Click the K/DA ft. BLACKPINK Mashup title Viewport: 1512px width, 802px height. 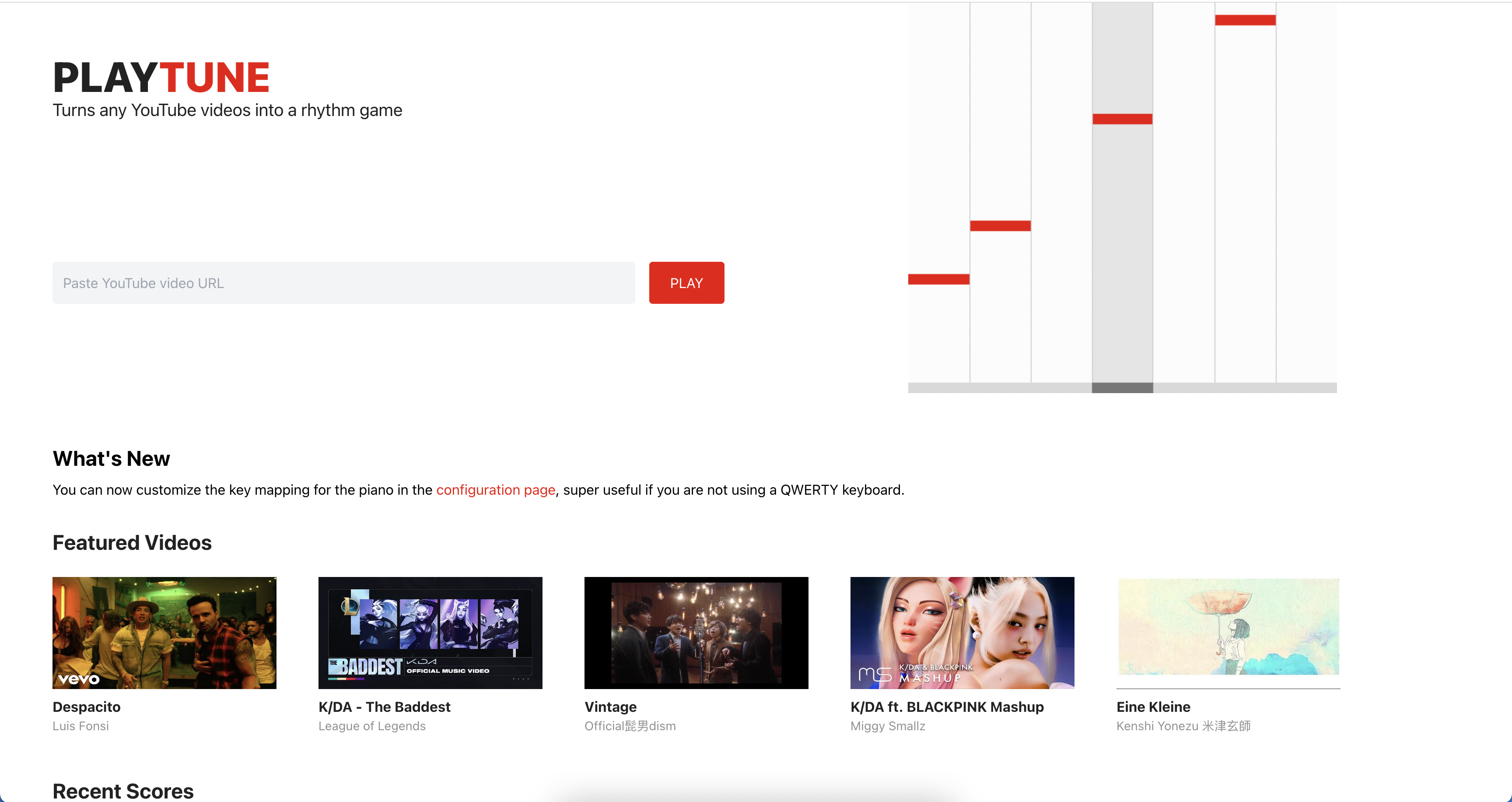point(947,707)
